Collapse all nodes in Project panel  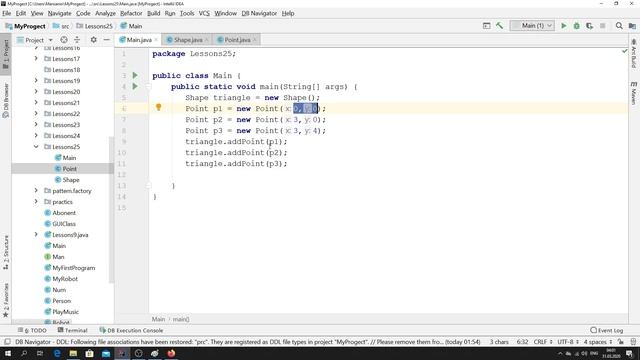[77, 40]
